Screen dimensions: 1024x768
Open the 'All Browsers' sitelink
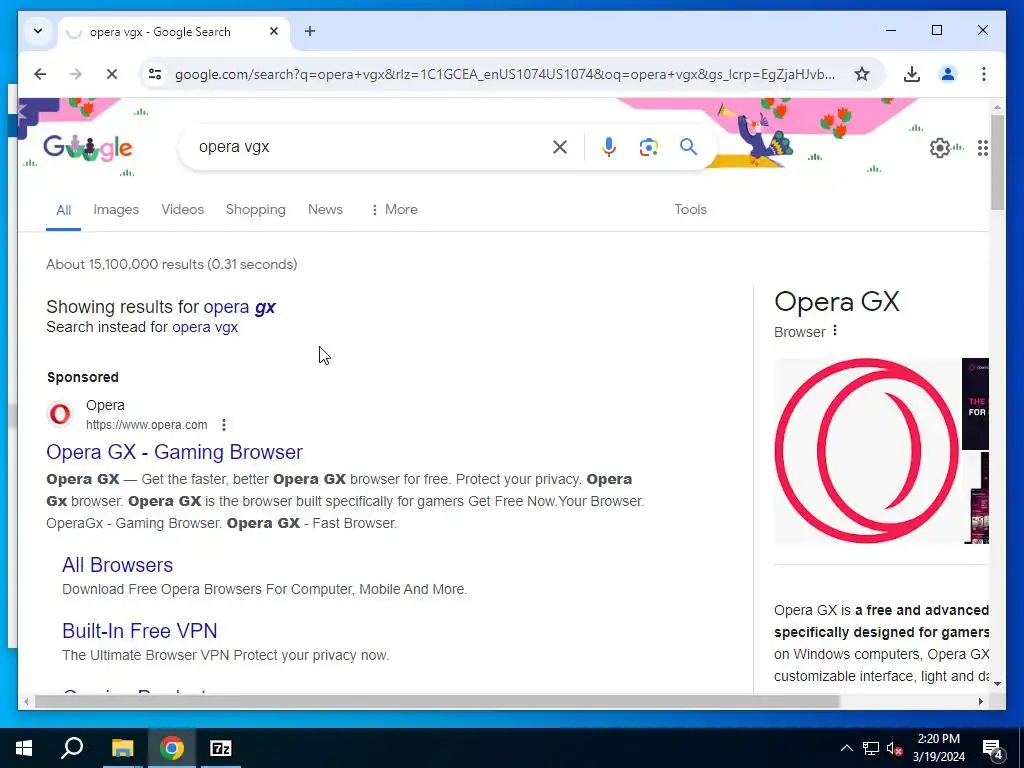point(118,565)
